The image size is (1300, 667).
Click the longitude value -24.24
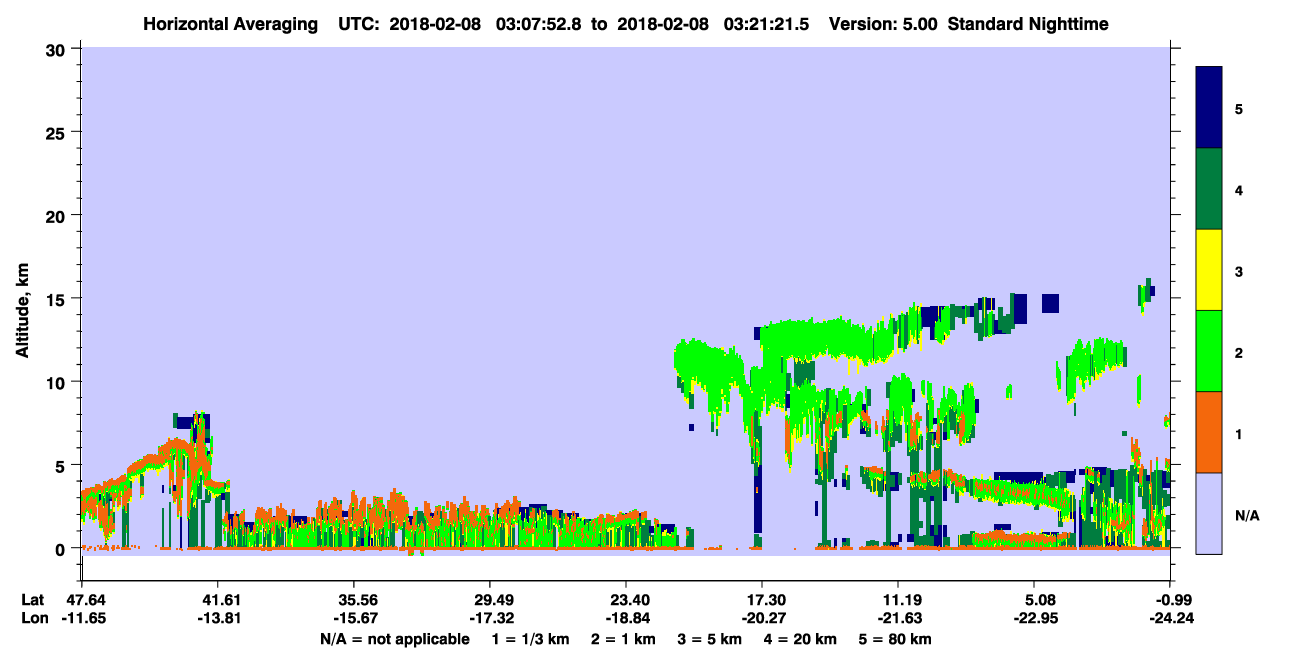1170,618
